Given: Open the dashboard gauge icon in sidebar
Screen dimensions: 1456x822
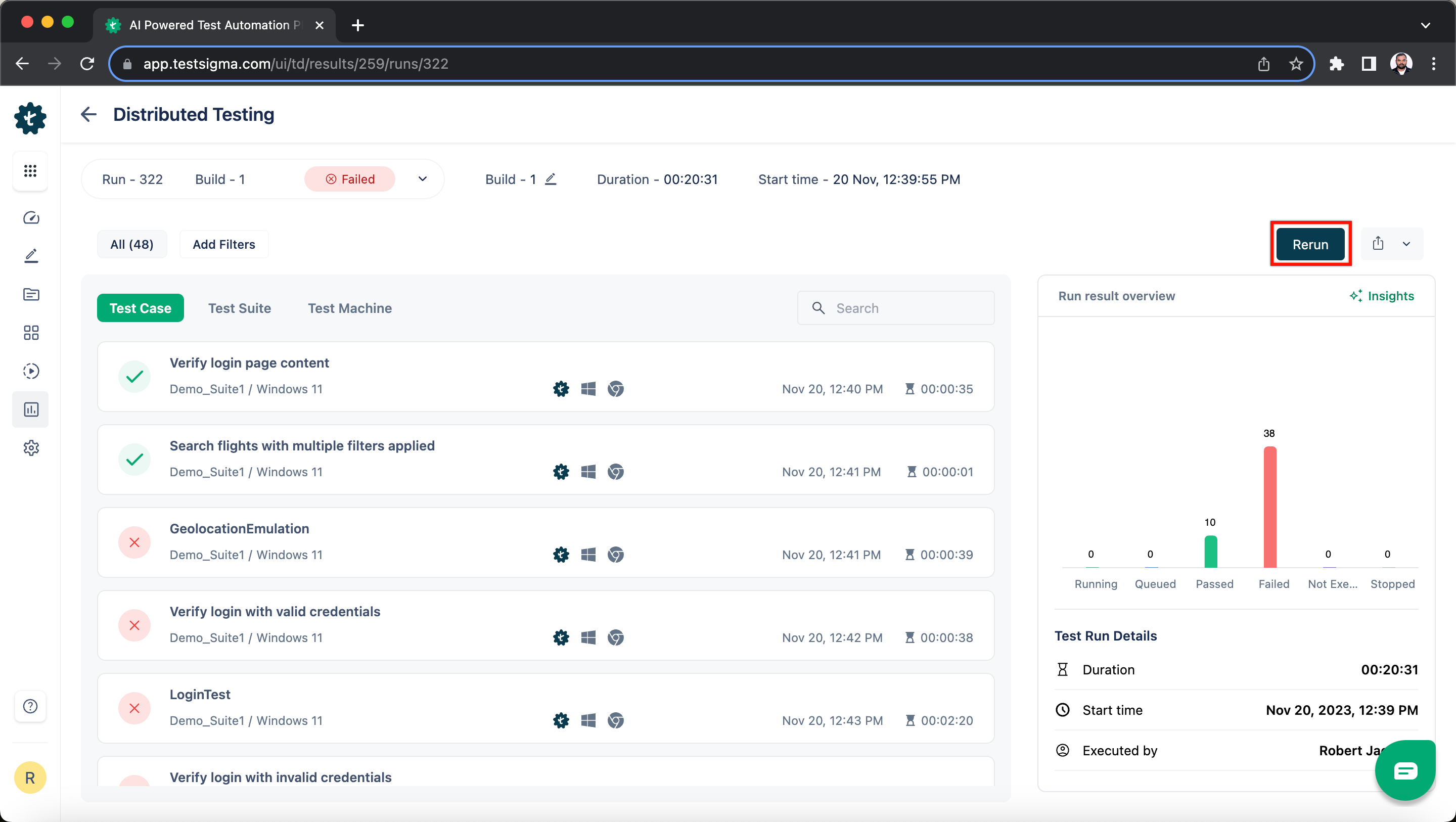Looking at the screenshot, I should pos(31,218).
